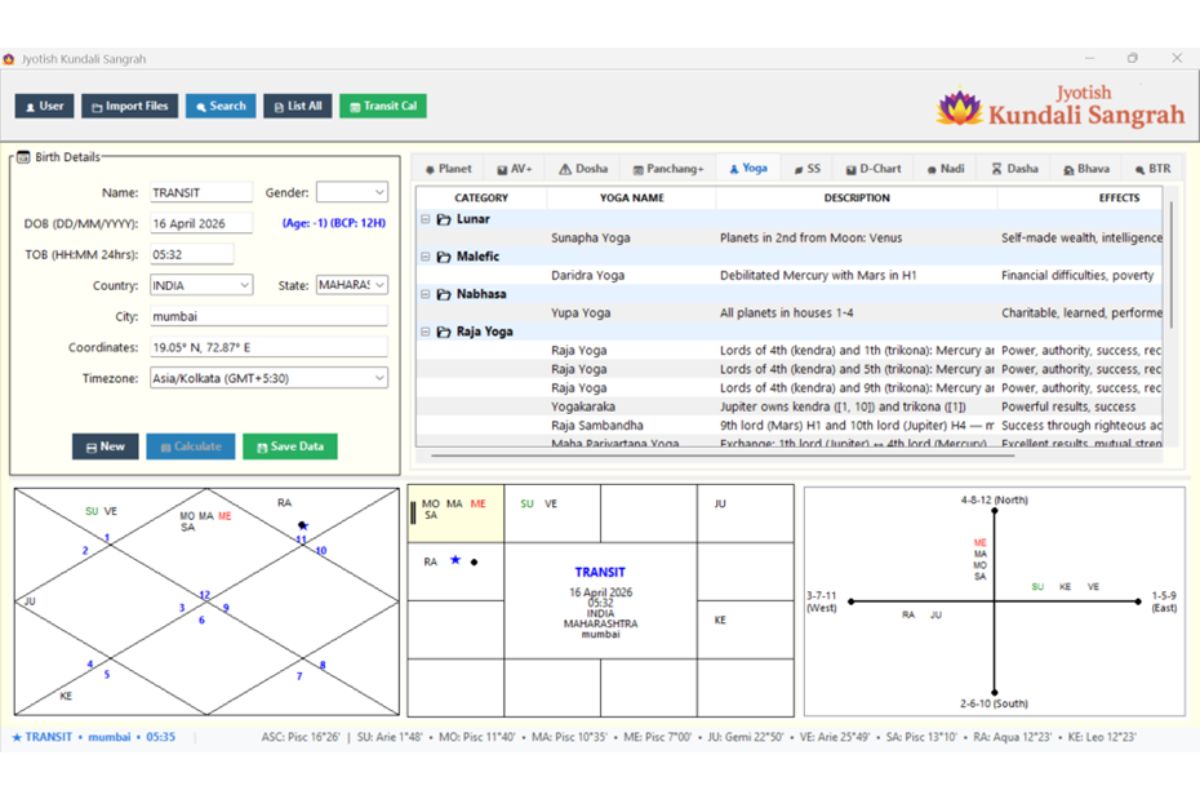Image resolution: width=1200 pixels, height=800 pixels.
Task: Open the Country dropdown showing INDIA
Action: point(201,285)
